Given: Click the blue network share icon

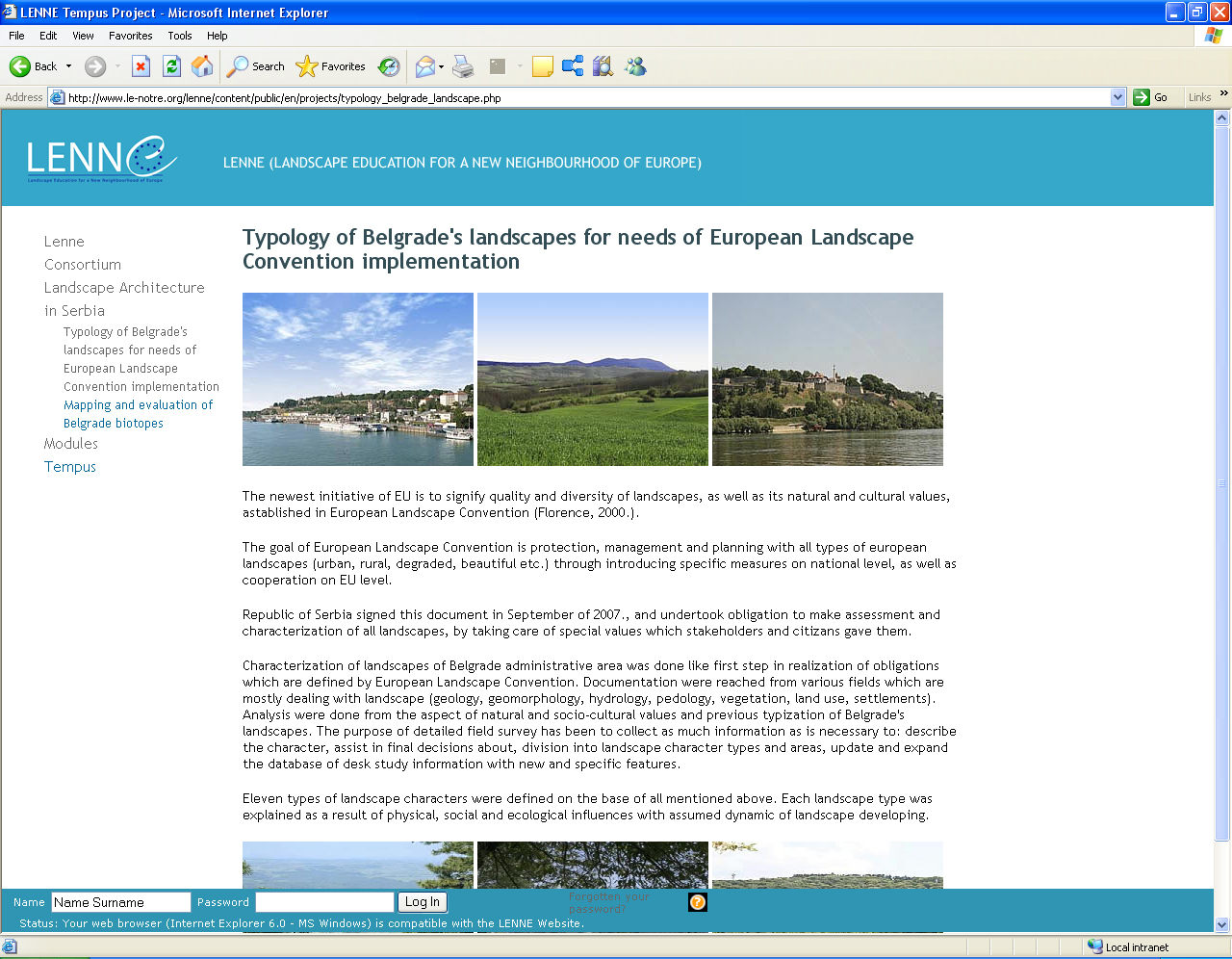Looking at the screenshot, I should [573, 66].
